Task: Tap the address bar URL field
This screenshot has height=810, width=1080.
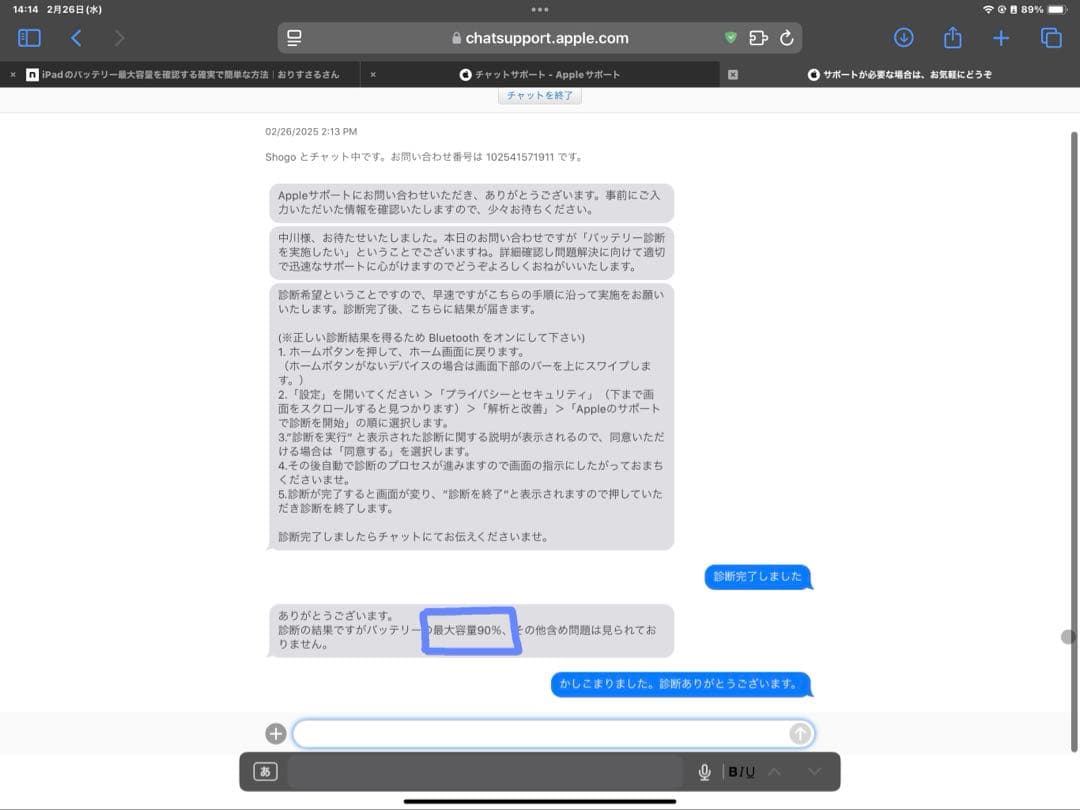Action: click(540, 38)
